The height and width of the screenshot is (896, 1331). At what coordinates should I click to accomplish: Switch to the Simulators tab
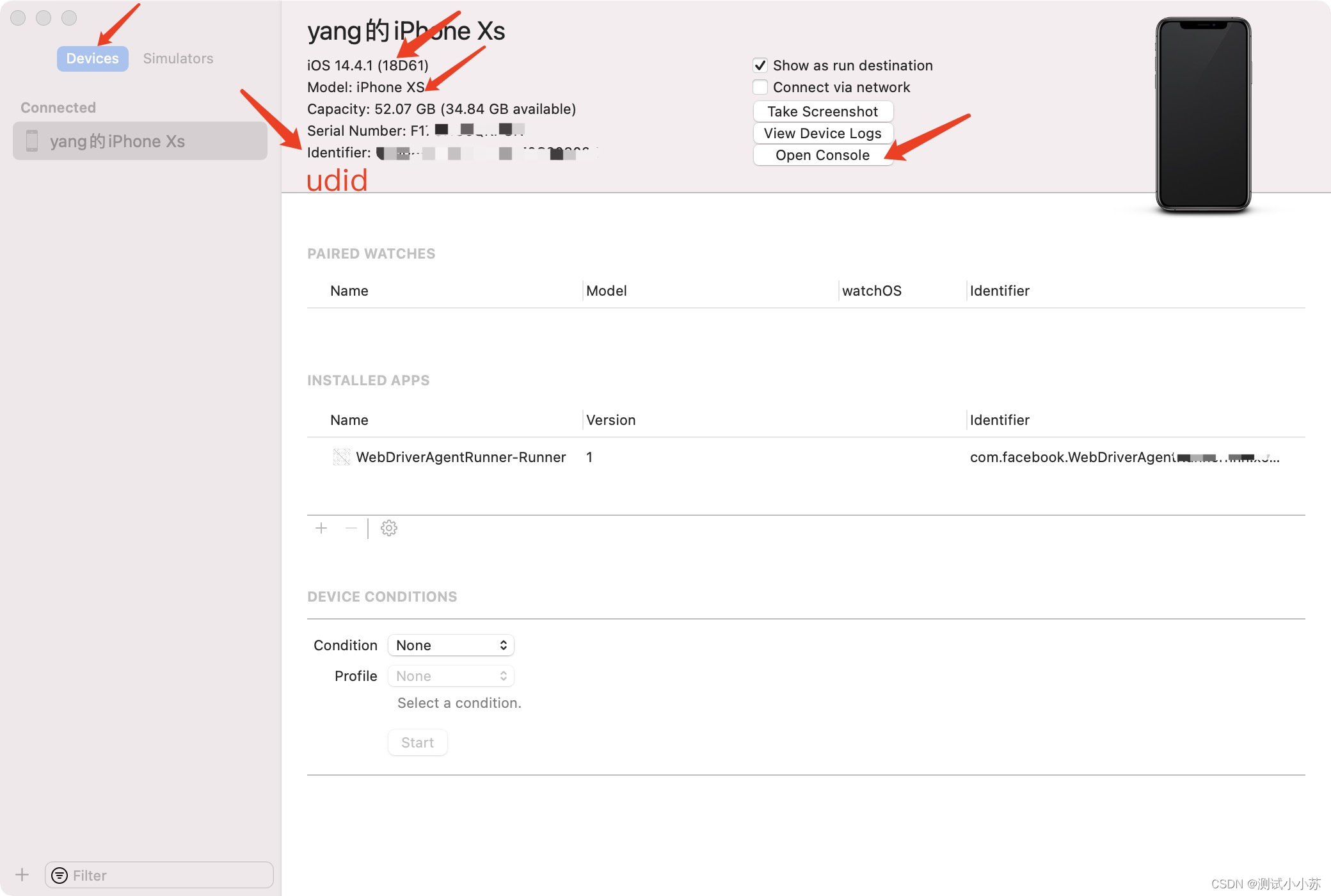point(178,58)
